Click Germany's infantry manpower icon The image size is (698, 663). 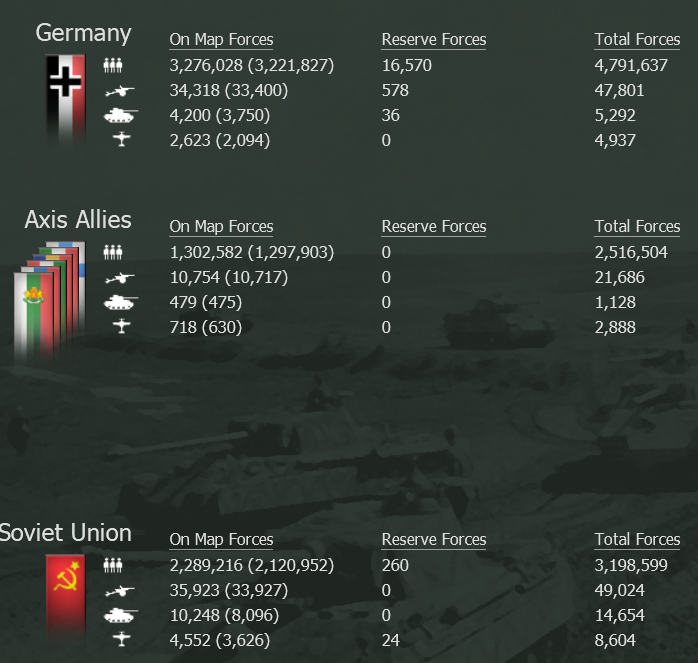point(113,65)
